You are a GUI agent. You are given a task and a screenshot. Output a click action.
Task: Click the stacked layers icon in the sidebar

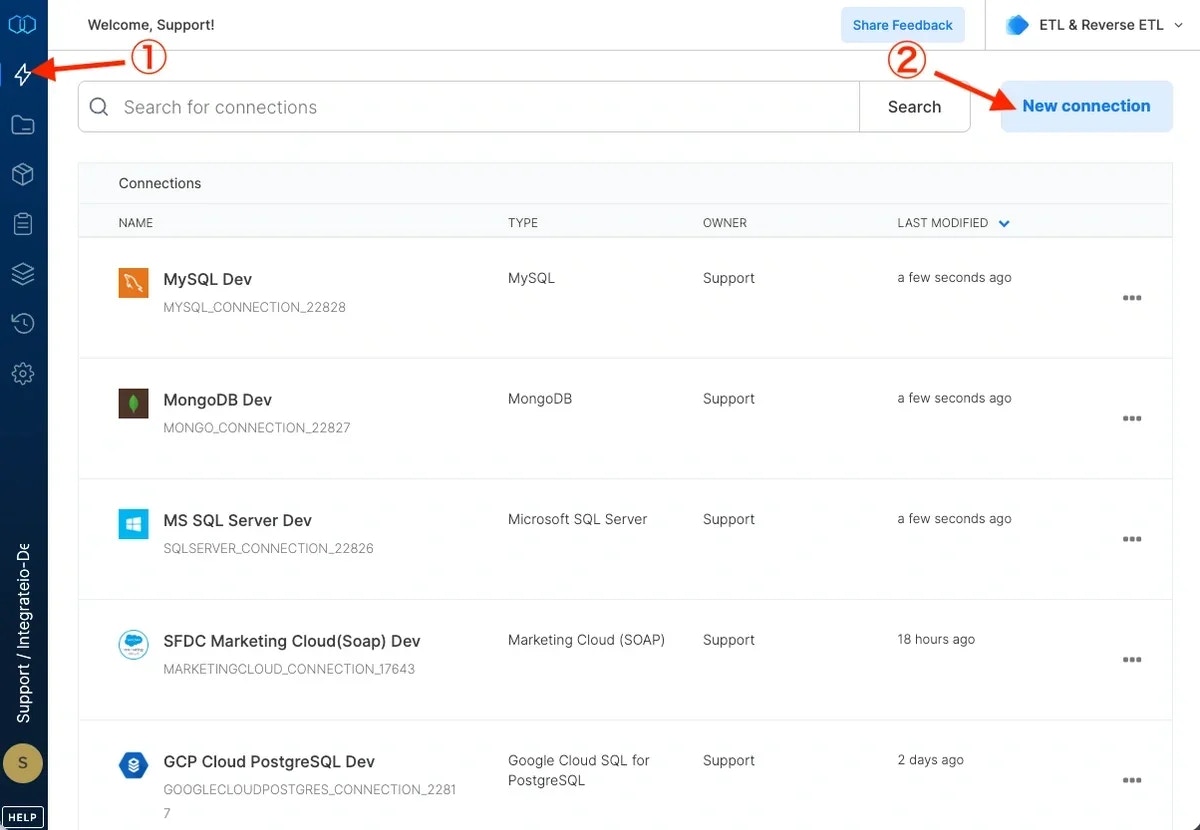click(23, 273)
